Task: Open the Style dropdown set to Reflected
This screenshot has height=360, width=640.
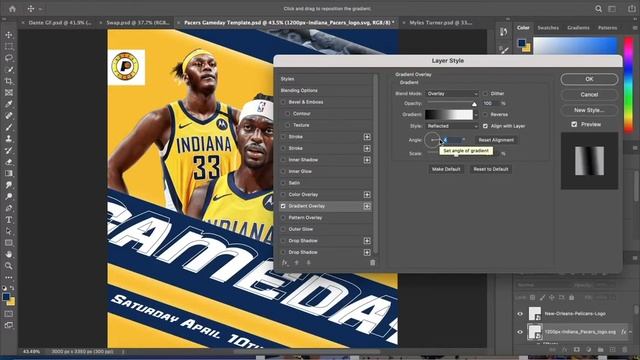Action: point(452,126)
